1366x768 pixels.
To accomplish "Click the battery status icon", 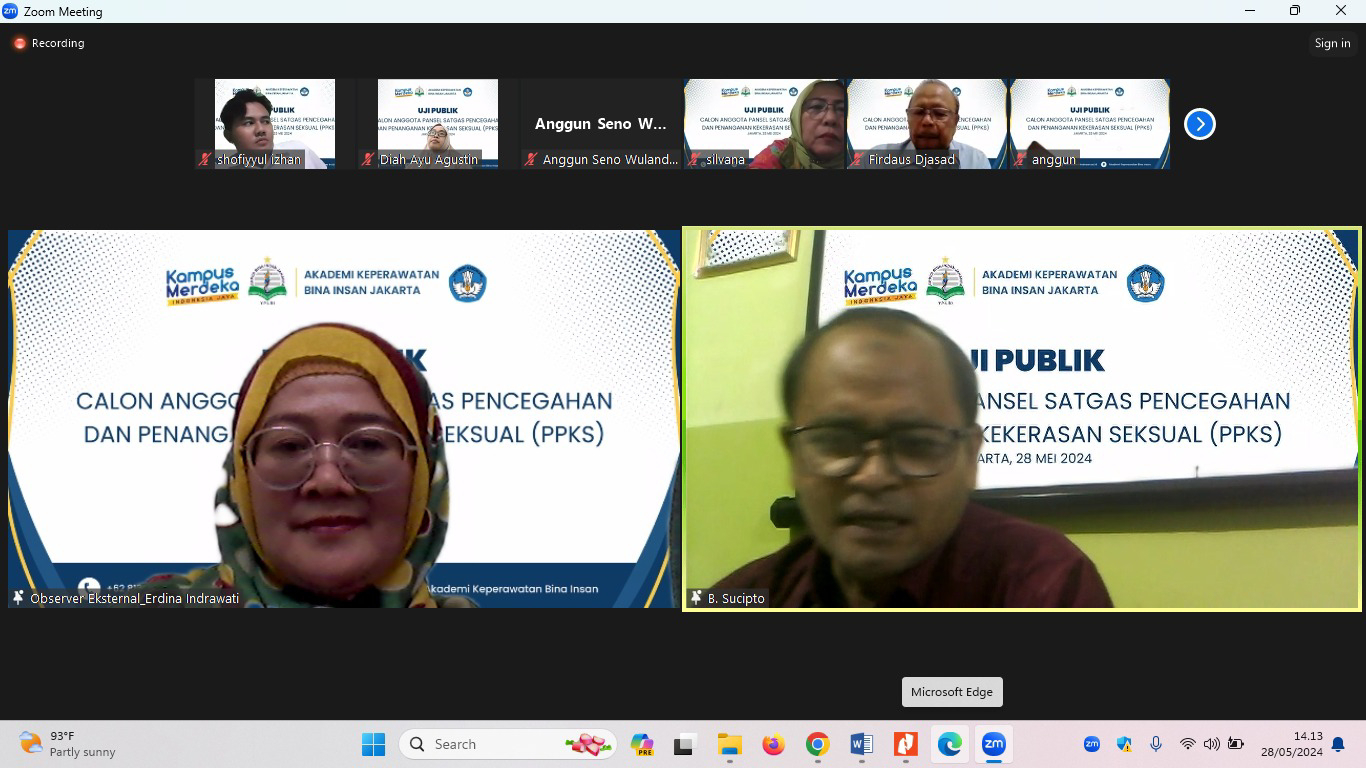I will [x=1235, y=744].
